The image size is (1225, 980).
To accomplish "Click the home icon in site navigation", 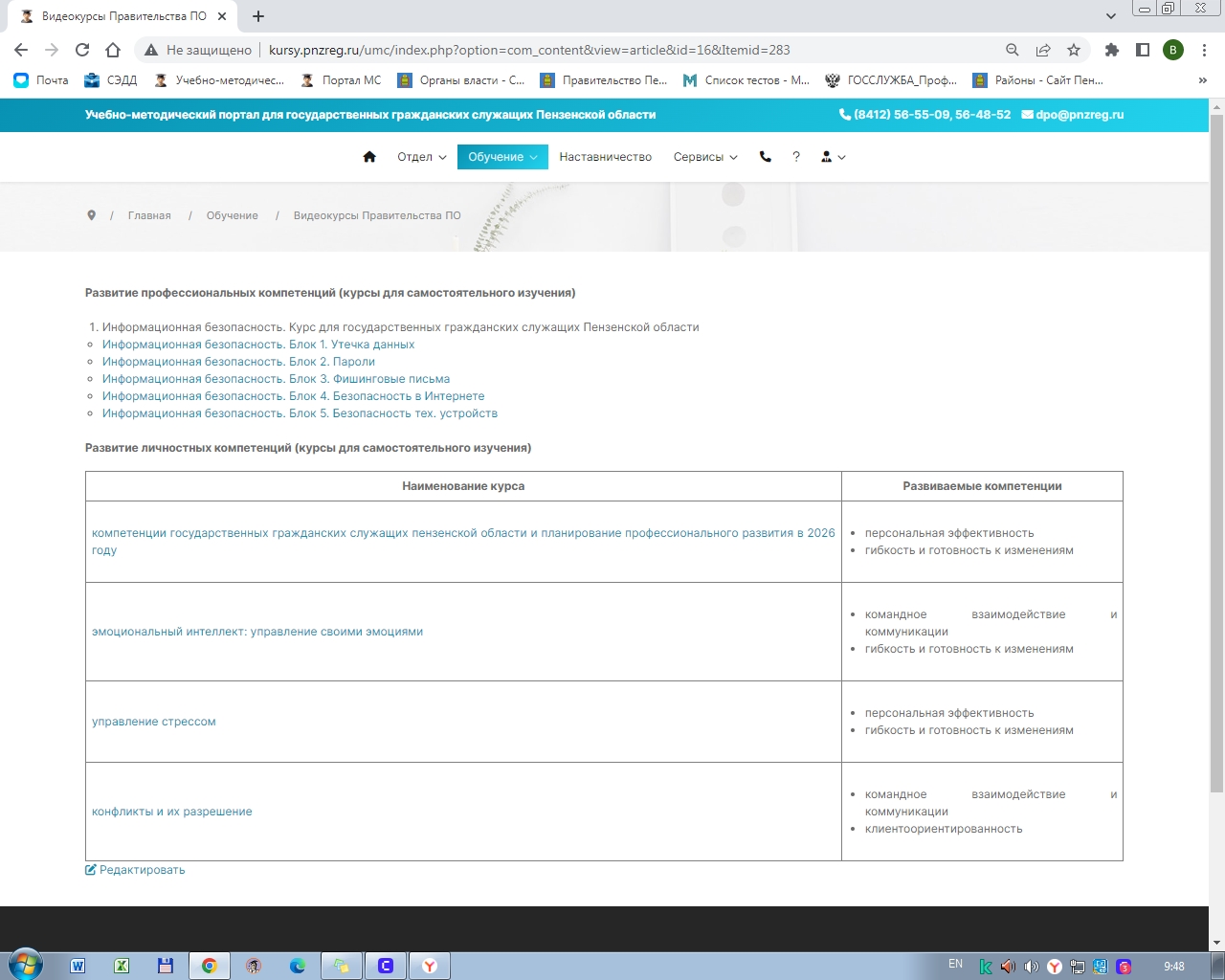I will pos(369,157).
